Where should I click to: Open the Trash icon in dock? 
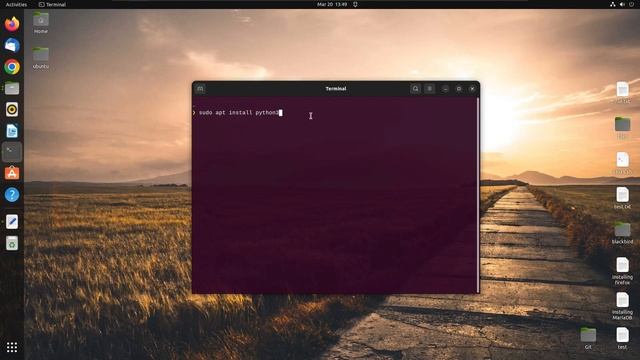(x=12, y=243)
